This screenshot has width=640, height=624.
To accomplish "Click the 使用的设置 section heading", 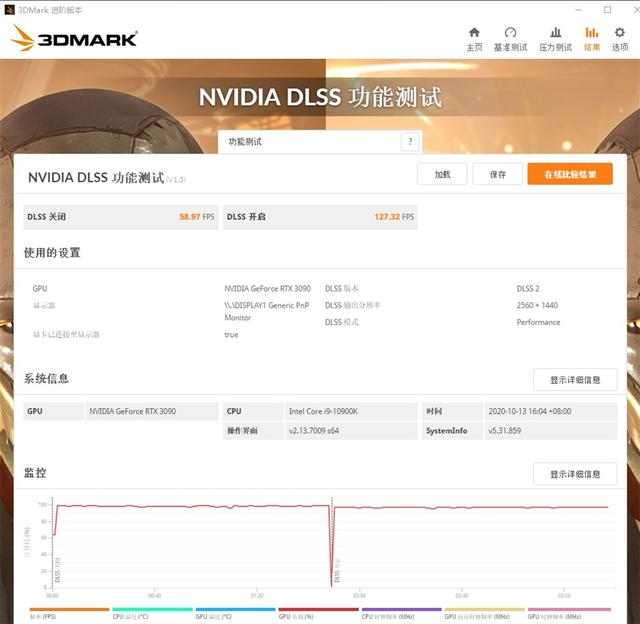I will pos(52,253).
